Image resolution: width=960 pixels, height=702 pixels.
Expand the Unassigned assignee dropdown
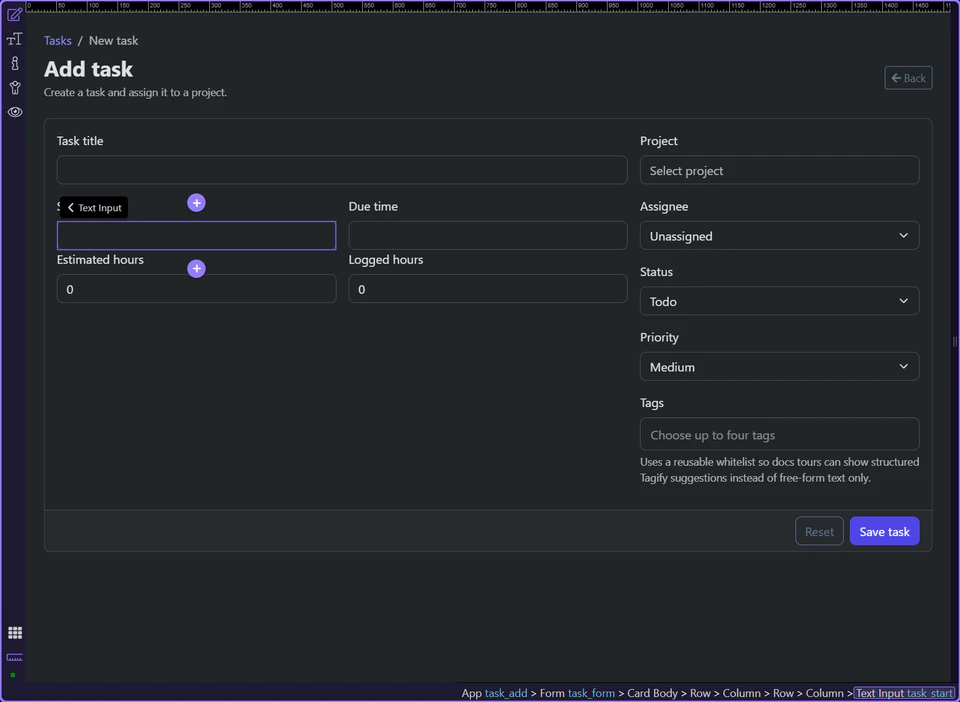click(x=779, y=235)
